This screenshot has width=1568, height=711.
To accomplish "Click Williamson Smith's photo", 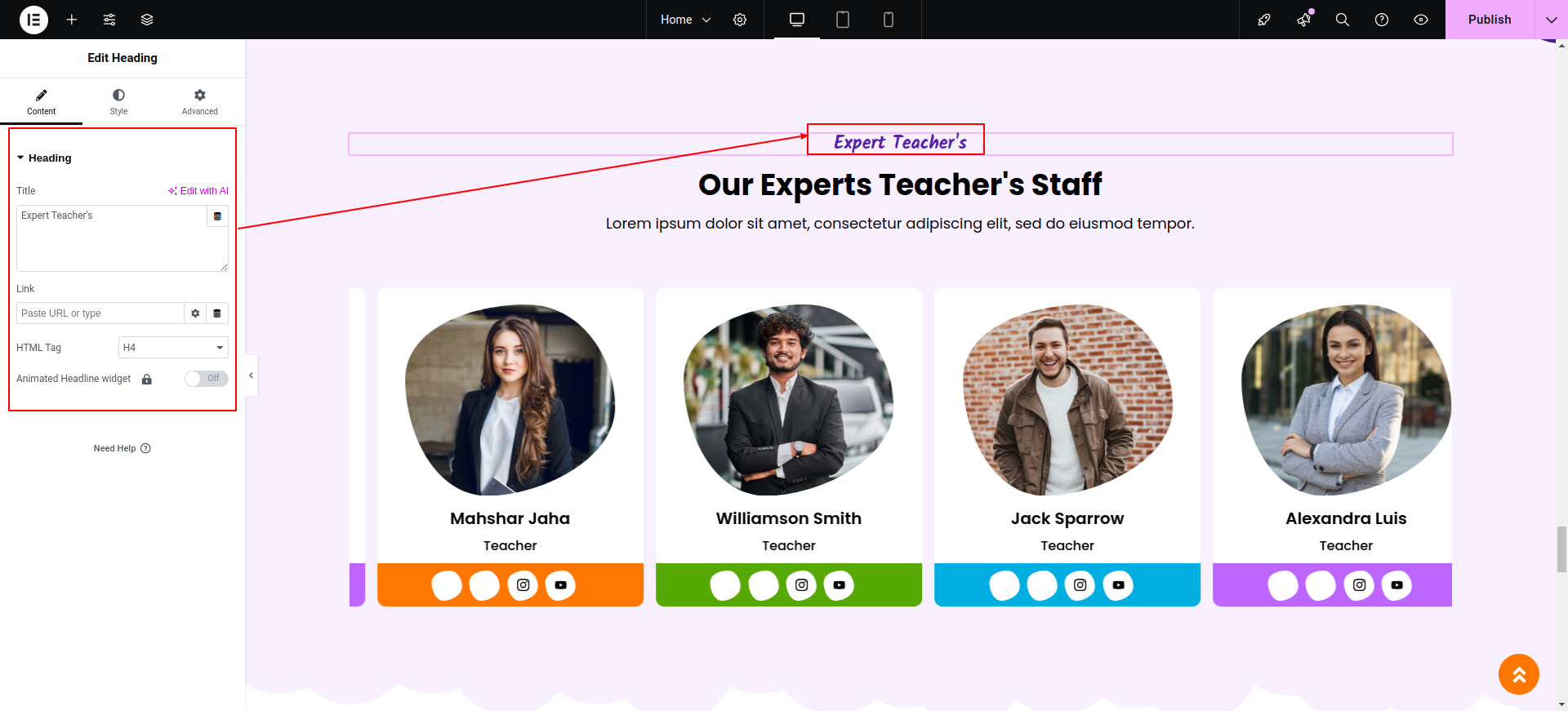I will [x=789, y=400].
